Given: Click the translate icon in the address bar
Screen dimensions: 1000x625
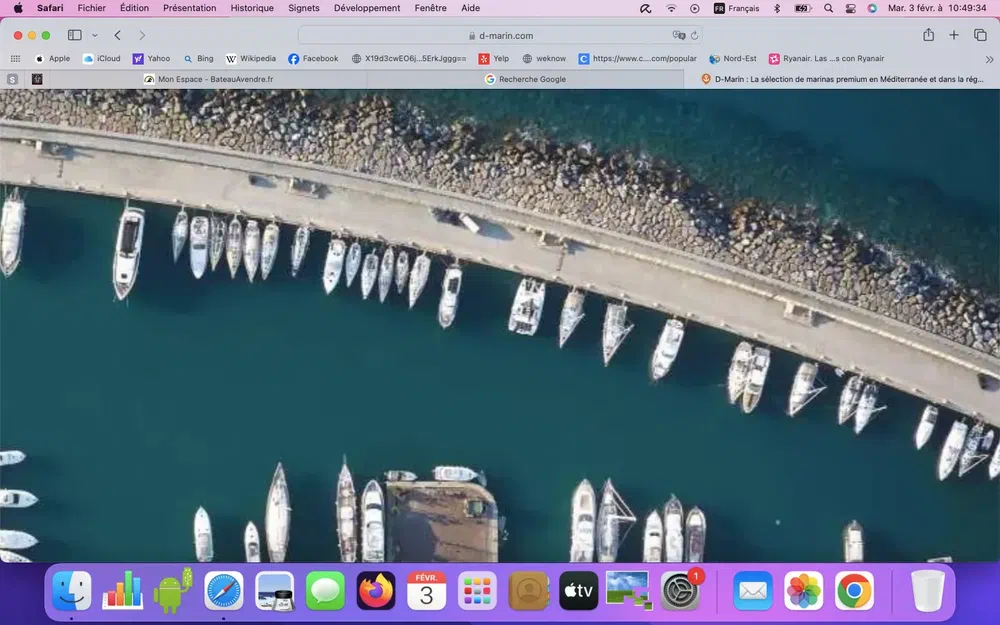Looking at the screenshot, I should point(679,35).
